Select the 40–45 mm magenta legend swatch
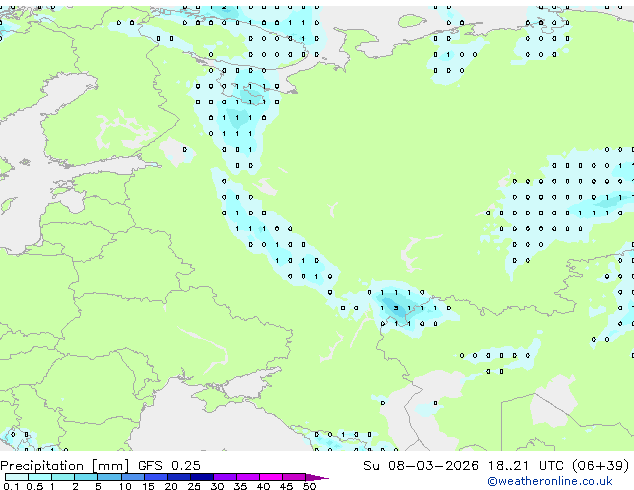 271,477
